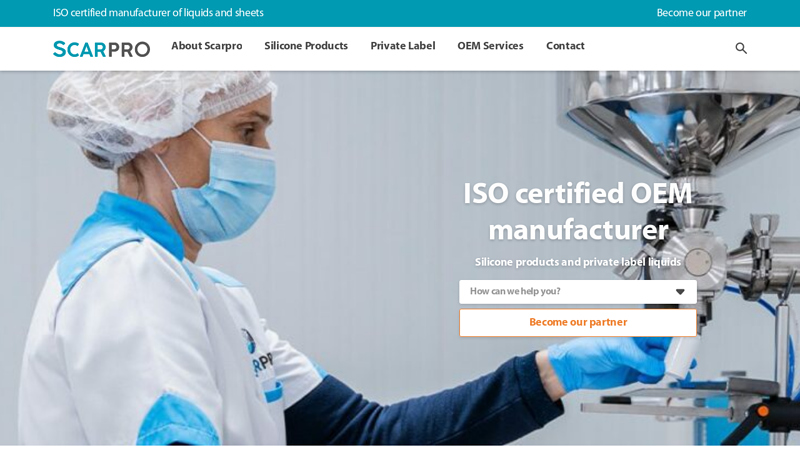Go to the Private Label menu item
Viewport: 800px width, 450px height.
403,46
